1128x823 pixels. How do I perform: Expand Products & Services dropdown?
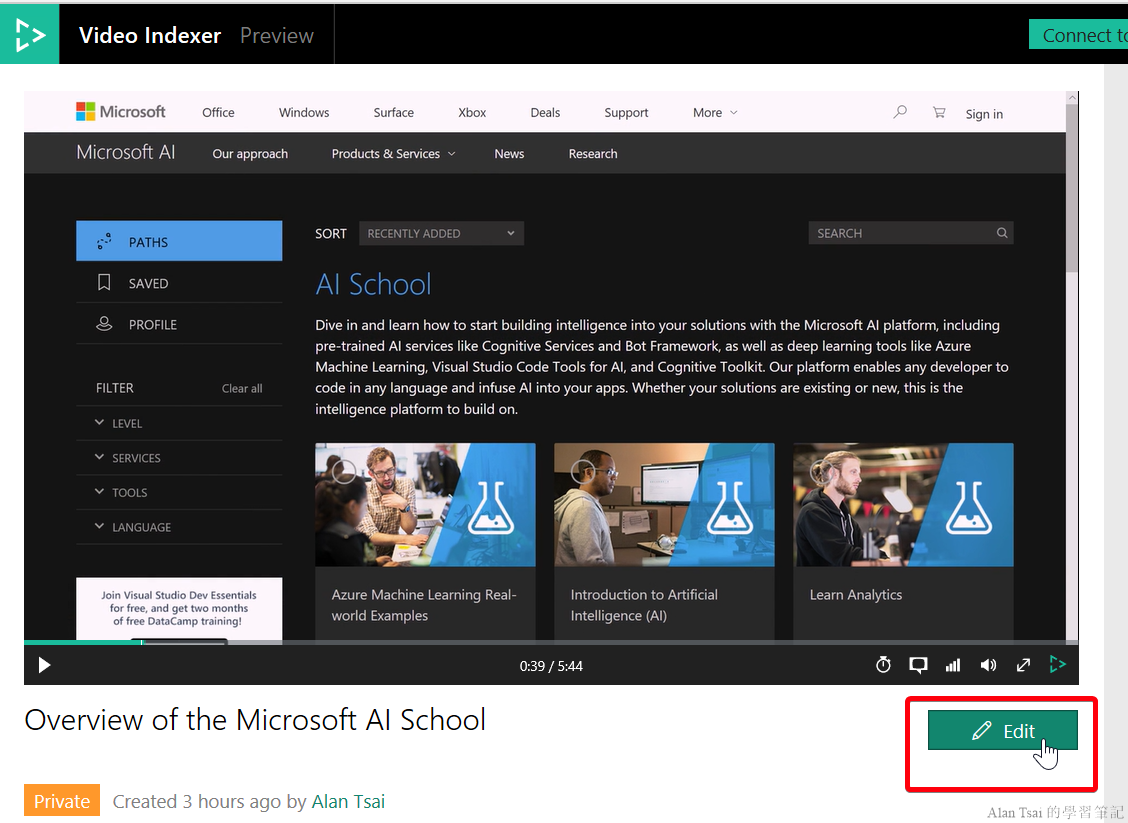point(394,154)
